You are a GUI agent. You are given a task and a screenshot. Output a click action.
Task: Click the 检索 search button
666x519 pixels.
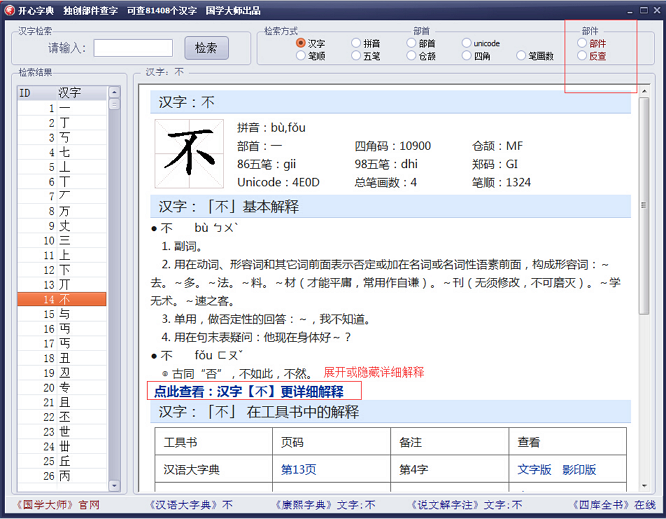(x=206, y=48)
